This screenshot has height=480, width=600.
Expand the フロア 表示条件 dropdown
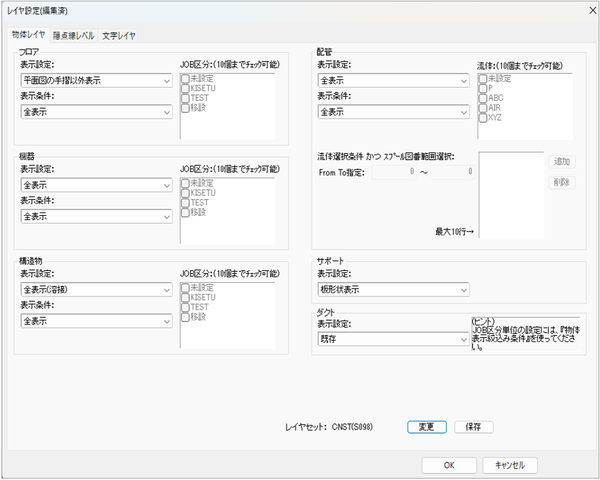click(96, 113)
